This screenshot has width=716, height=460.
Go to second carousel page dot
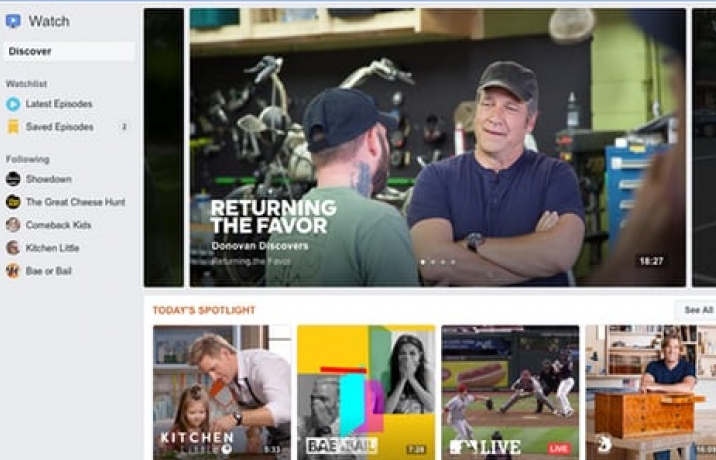point(433,262)
